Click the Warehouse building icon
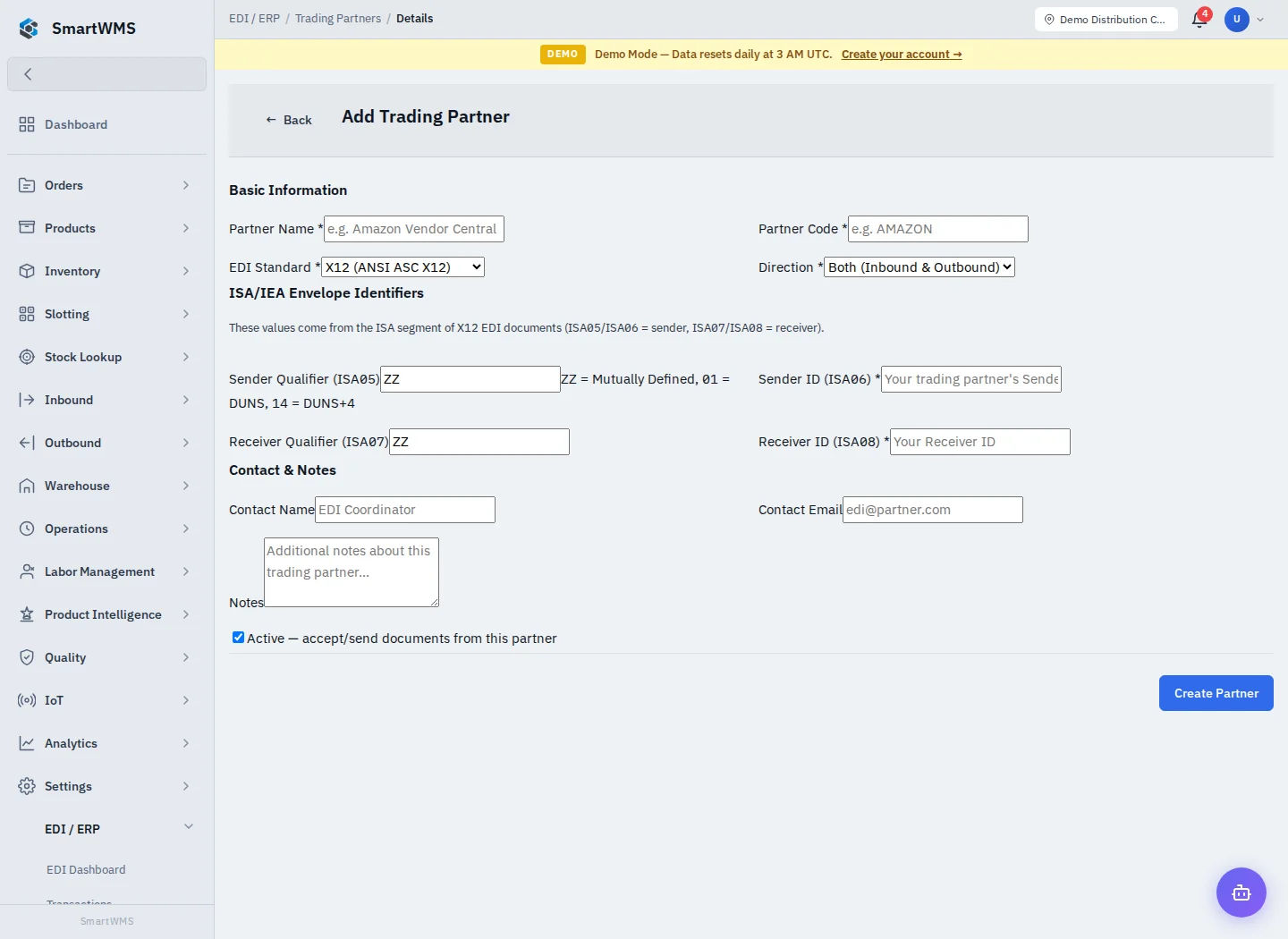Screen dimensions: 1288x939 tap(27, 486)
